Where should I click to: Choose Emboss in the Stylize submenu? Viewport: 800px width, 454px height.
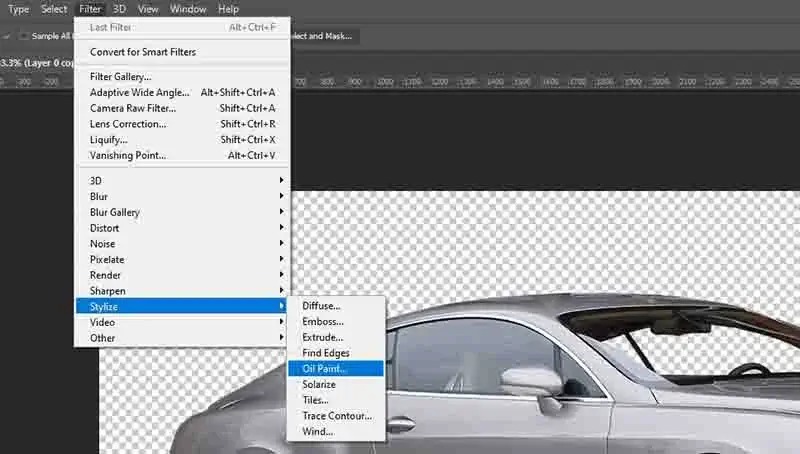323,322
